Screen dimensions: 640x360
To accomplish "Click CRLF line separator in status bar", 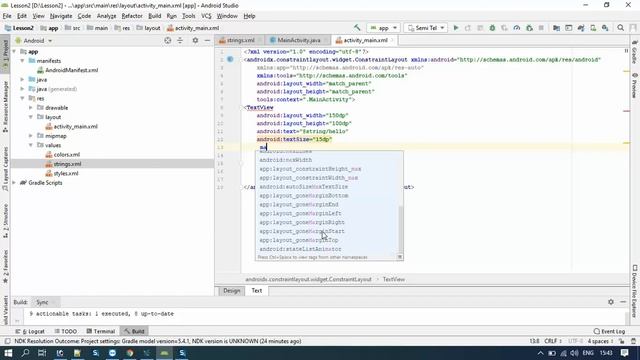I will 553,341.
